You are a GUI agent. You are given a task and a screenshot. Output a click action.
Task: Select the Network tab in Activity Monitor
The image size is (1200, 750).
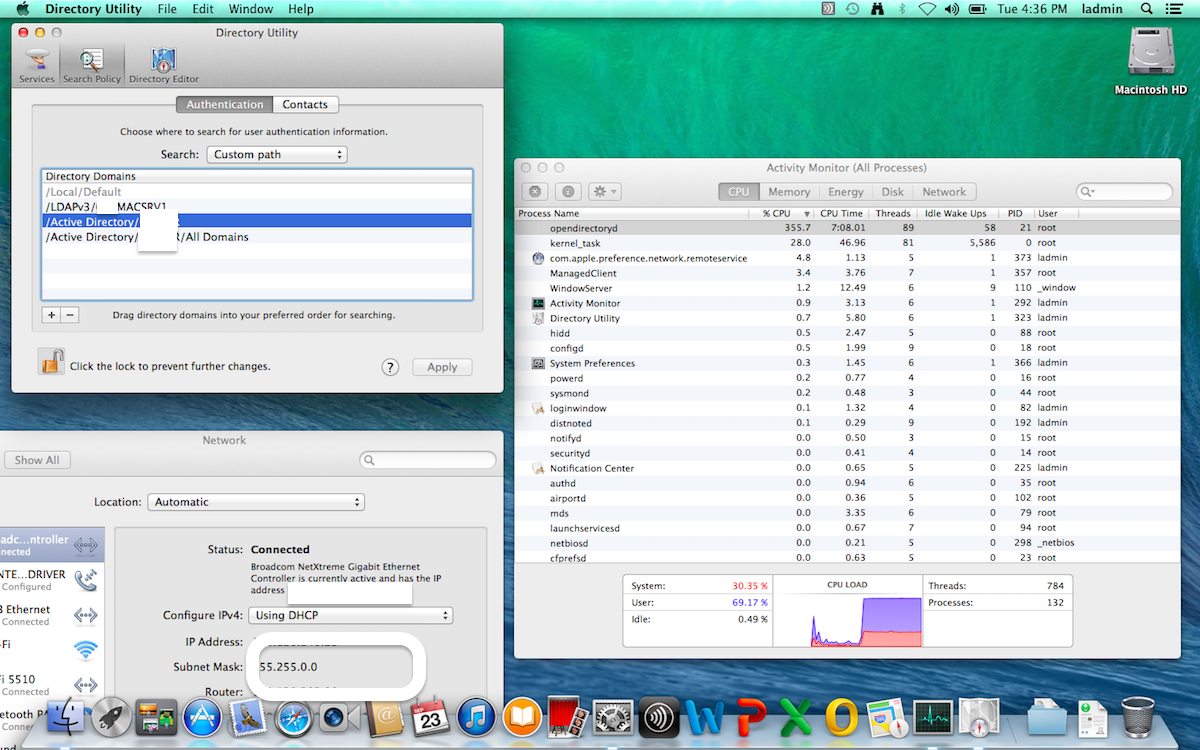coord(944,192)
